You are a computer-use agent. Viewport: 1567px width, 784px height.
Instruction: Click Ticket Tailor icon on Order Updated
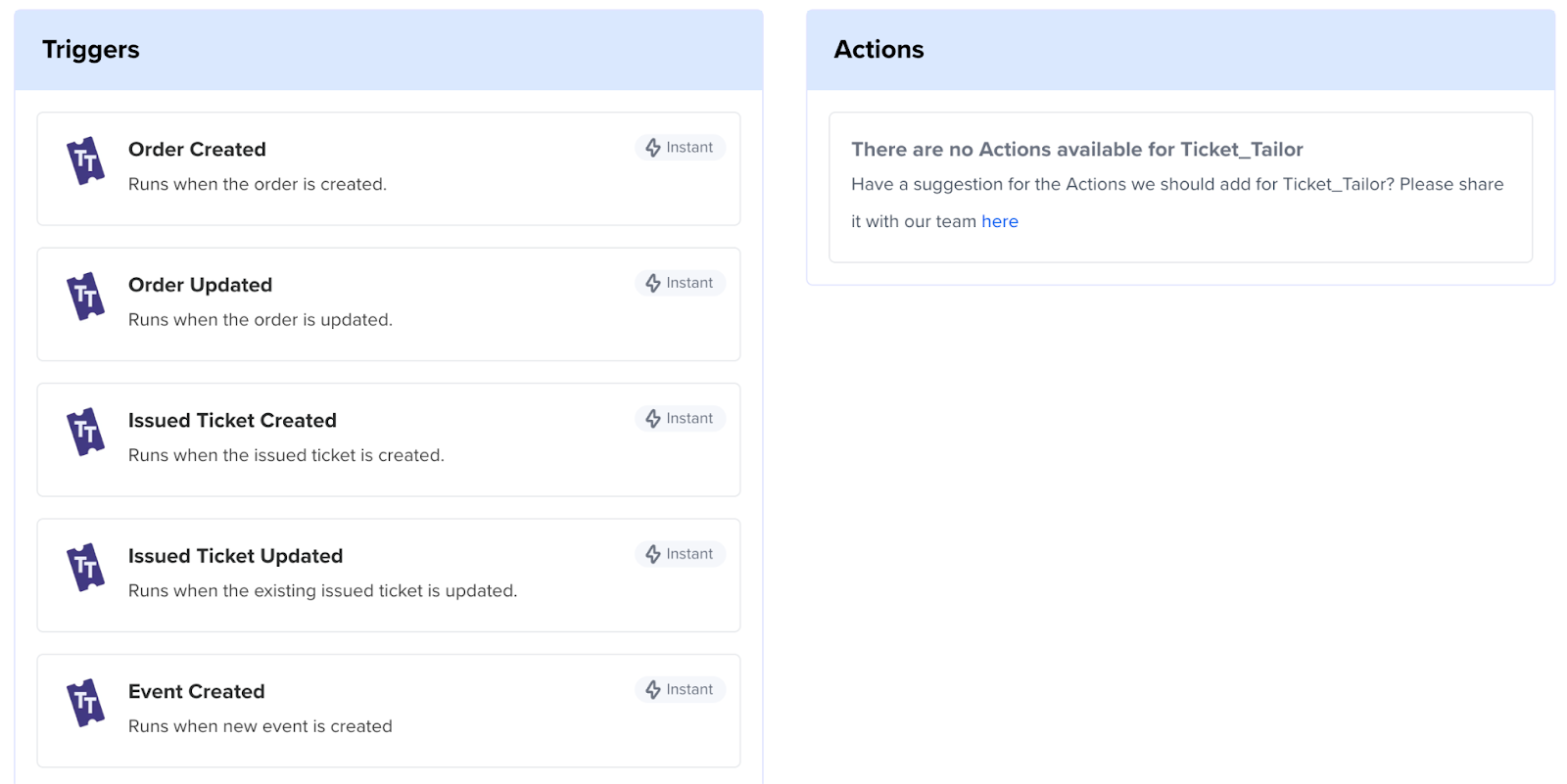(x=86, y=297)
